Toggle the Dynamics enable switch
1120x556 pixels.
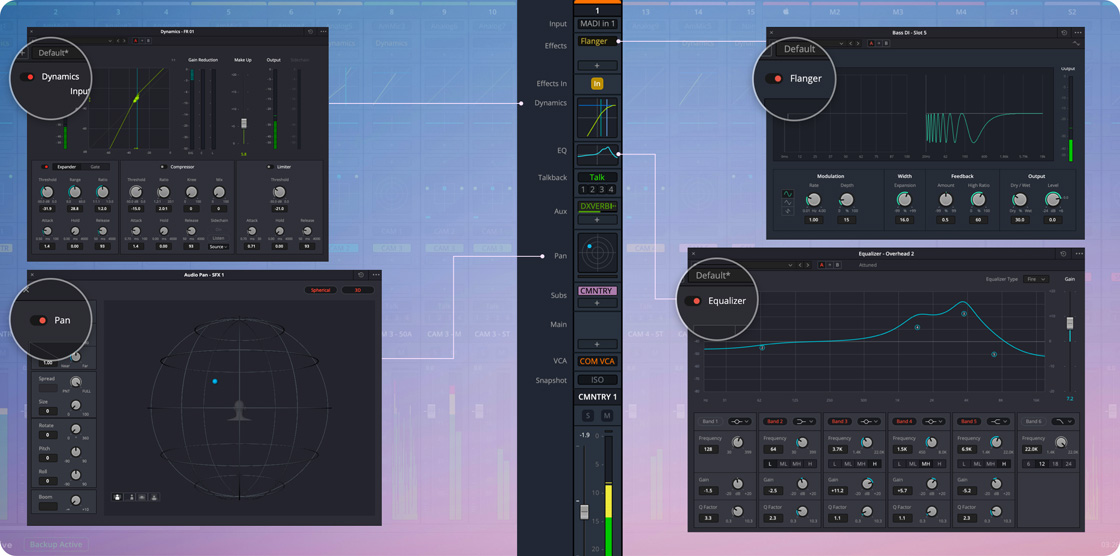(29, 77)
